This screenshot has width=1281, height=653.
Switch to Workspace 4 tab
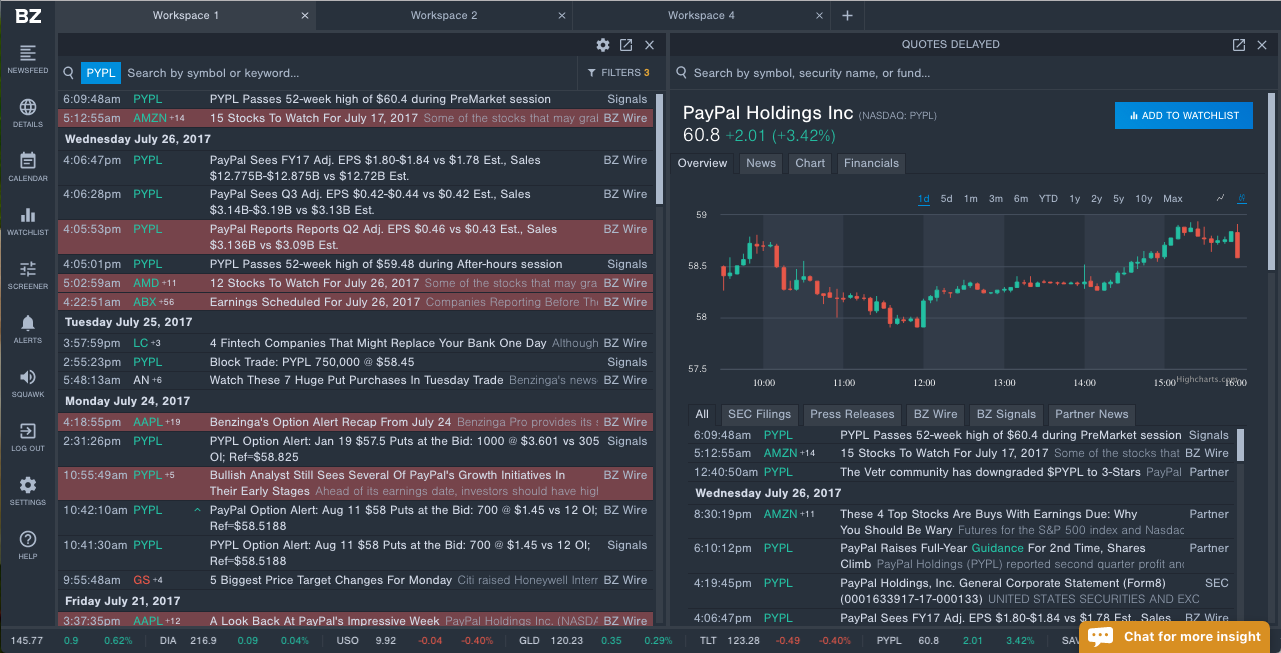(x=701, y=16)
